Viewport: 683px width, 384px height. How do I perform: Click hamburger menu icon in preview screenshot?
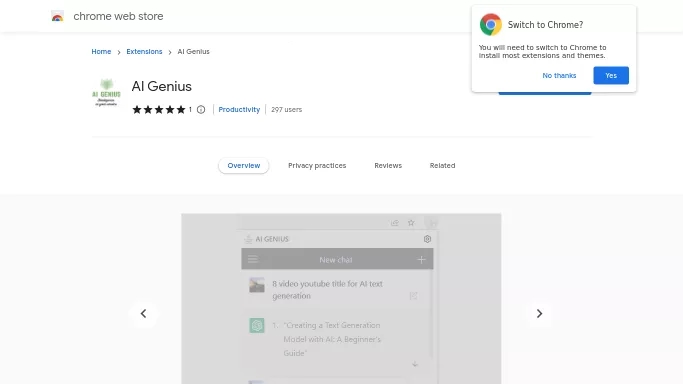pyautogui.click(x=253, y=259)
